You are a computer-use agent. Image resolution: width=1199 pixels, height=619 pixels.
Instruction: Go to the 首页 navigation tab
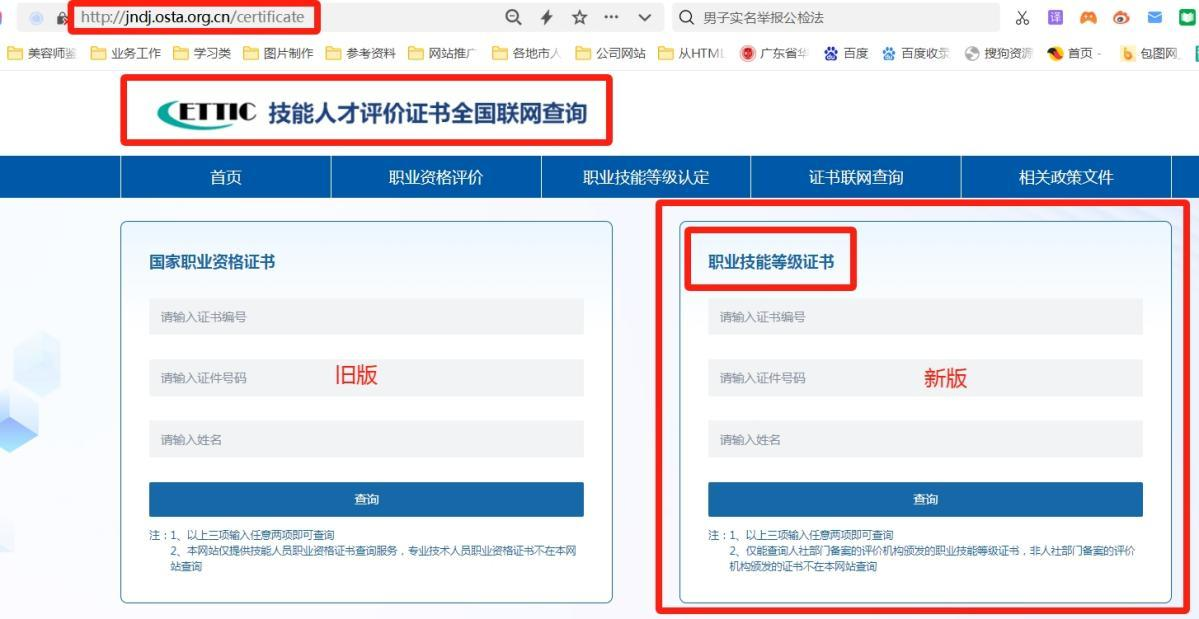(x=226, y=177)
